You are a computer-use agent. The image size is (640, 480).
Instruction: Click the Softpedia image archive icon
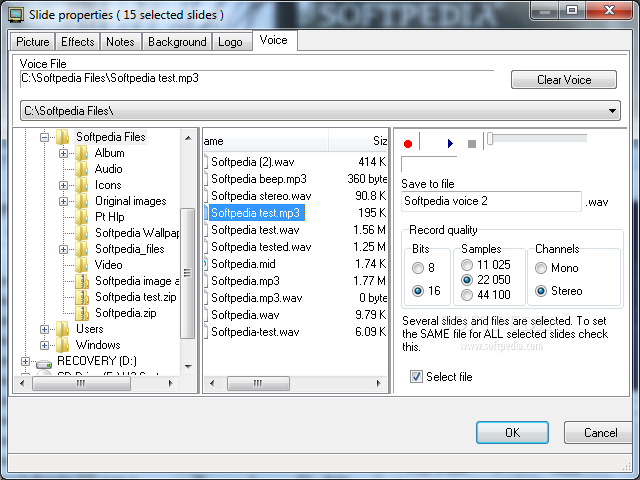(82, 281)
